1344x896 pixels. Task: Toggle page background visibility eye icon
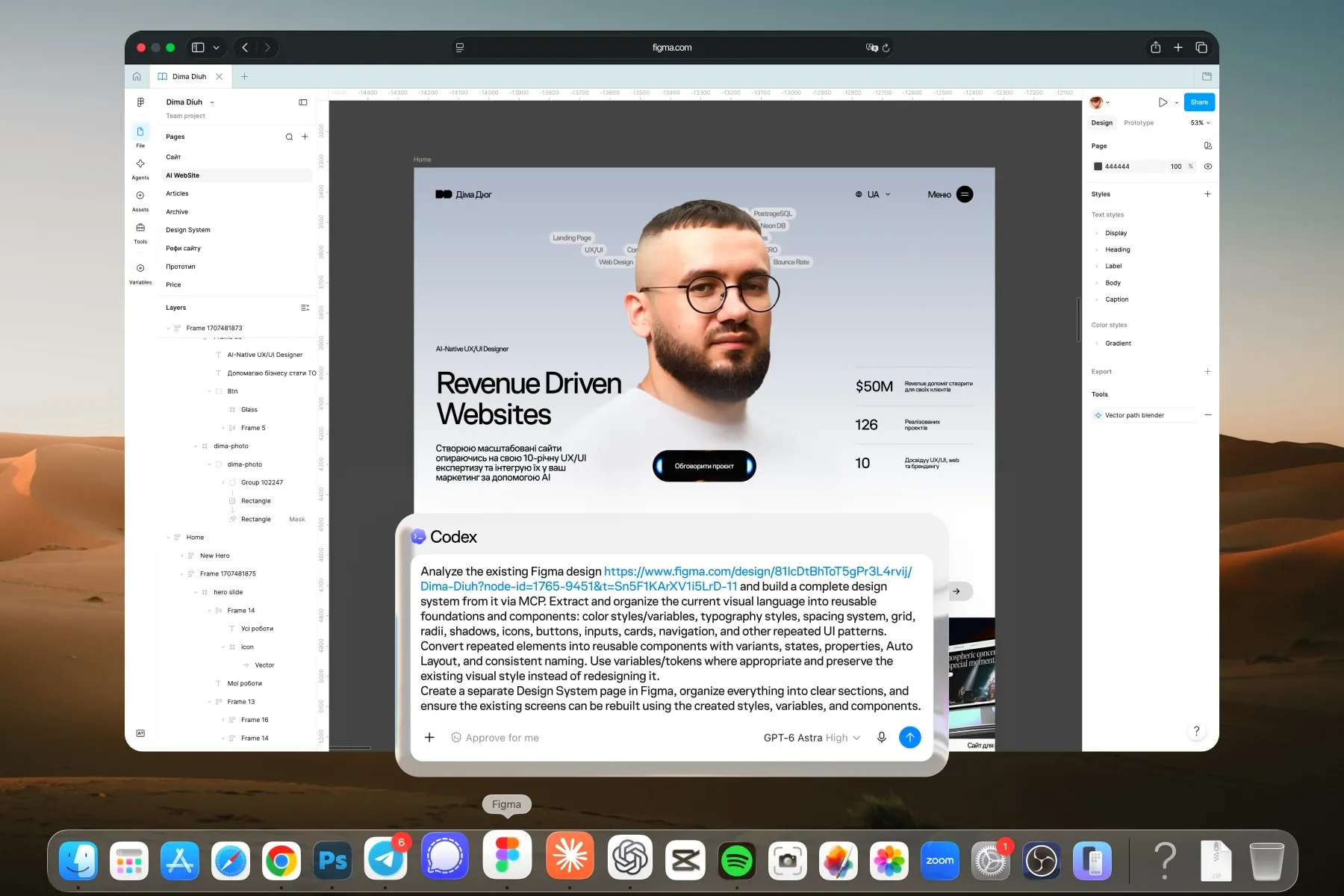[1207, 167]
